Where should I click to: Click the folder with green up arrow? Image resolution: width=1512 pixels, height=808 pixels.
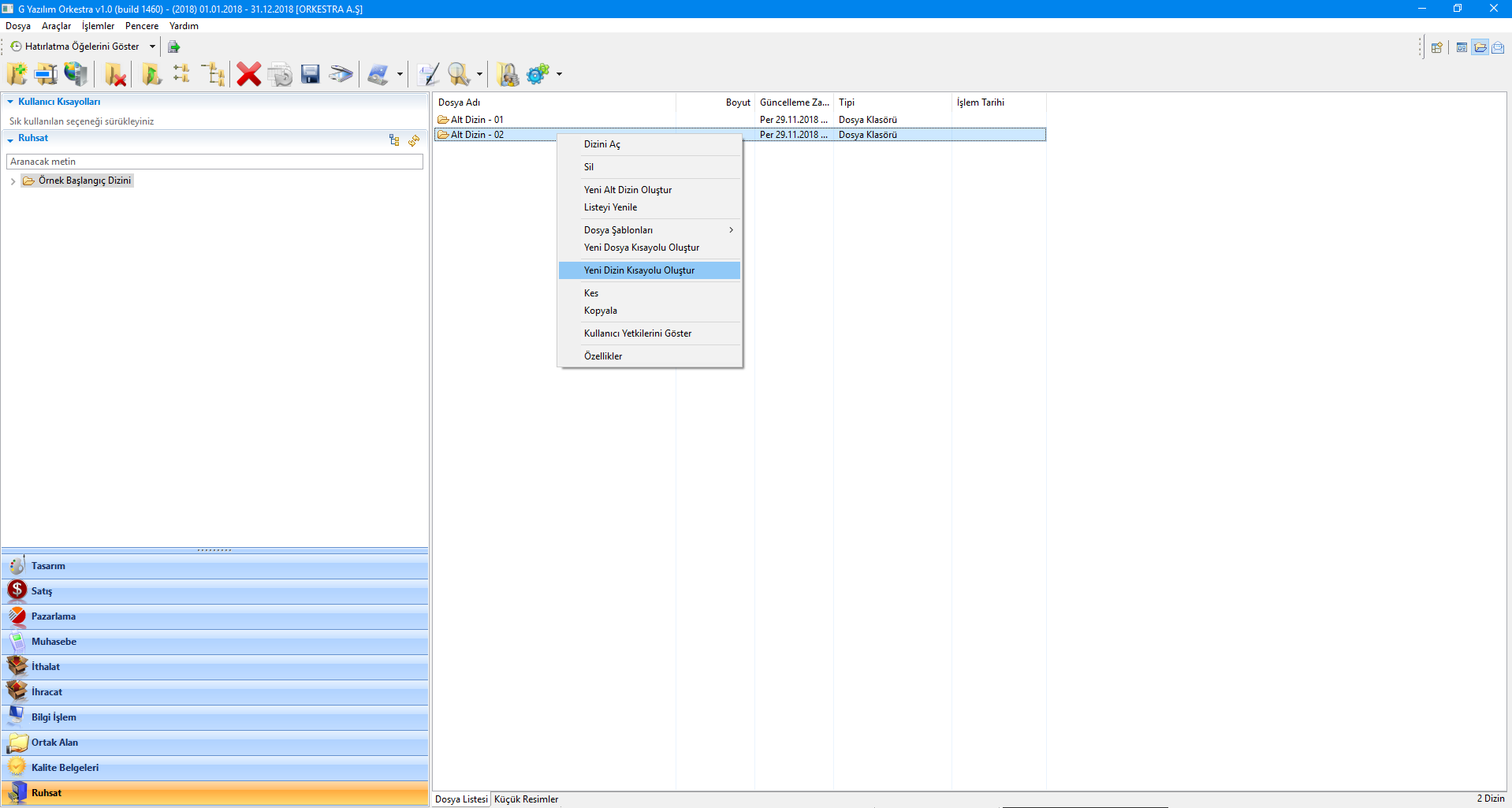[x=151, y=74]
